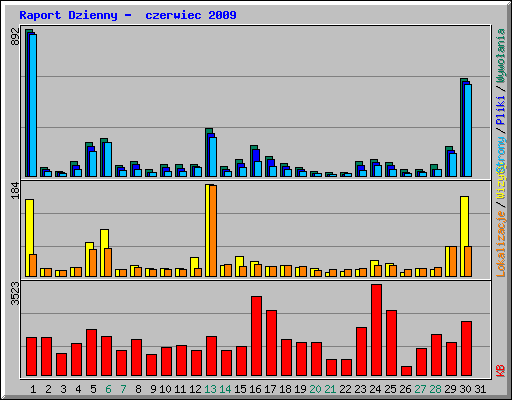Screen dimensions: 512x400
Task: Click the bottom axis value 3523
Action: tap(15, 293)
